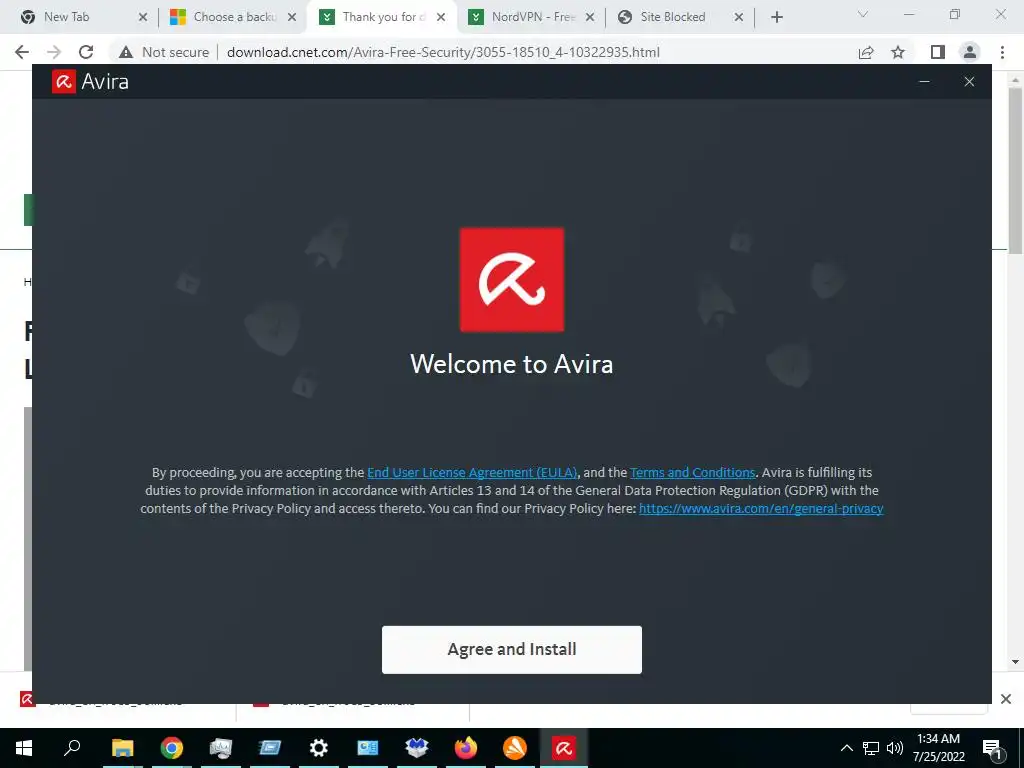This screenshot has height=768, width=1024.
Task: Go forward in Chrome browser
Action: [x=54, y=52]
